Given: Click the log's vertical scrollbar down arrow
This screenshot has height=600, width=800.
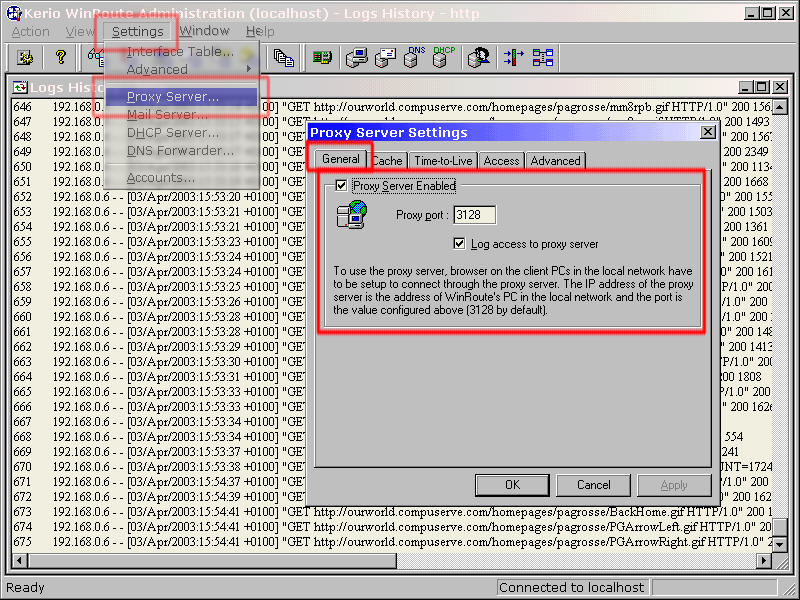Looking at the screenshot, I should (x=780, y=544).
